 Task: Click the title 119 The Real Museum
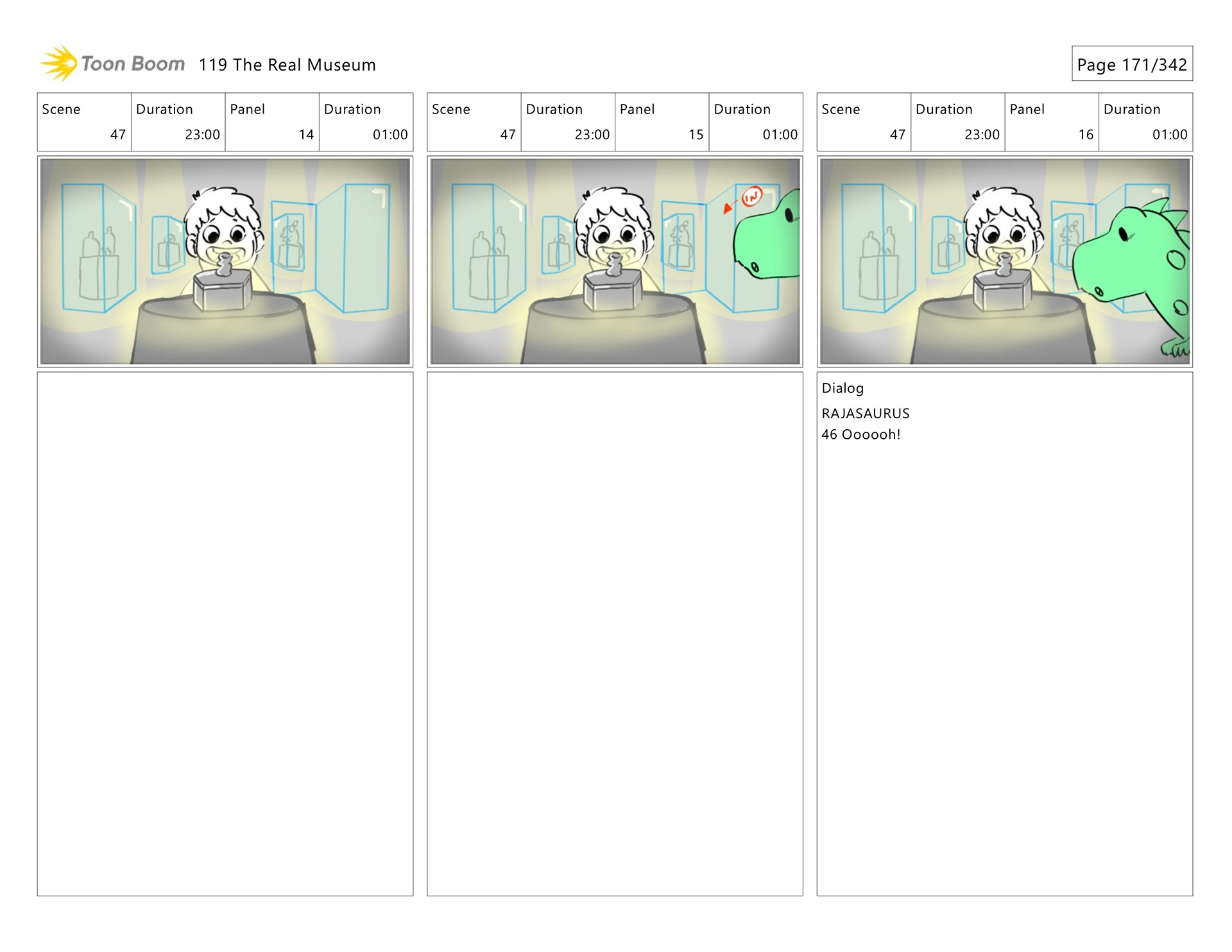tap(287, 65)
